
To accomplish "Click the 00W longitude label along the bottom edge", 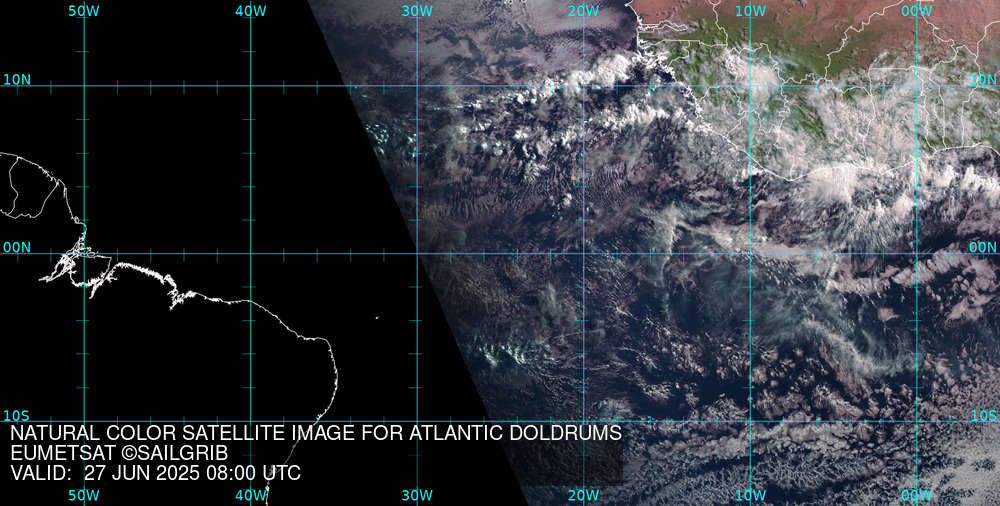I will click(917, 496).
